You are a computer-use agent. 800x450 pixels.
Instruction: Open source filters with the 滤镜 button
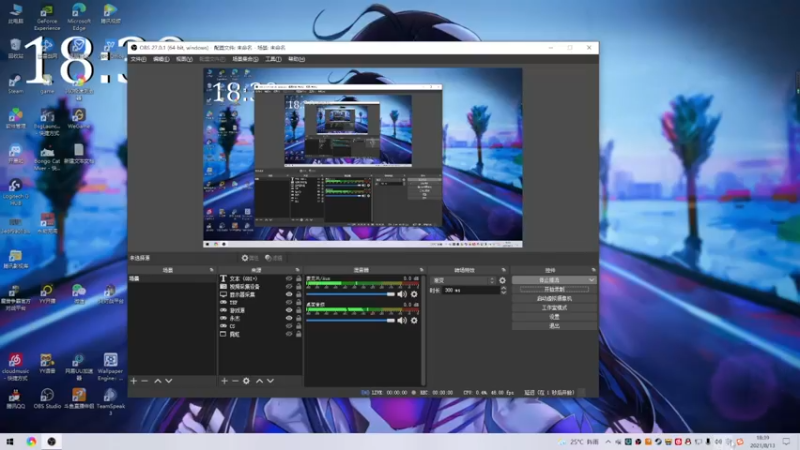pos(274,258)
